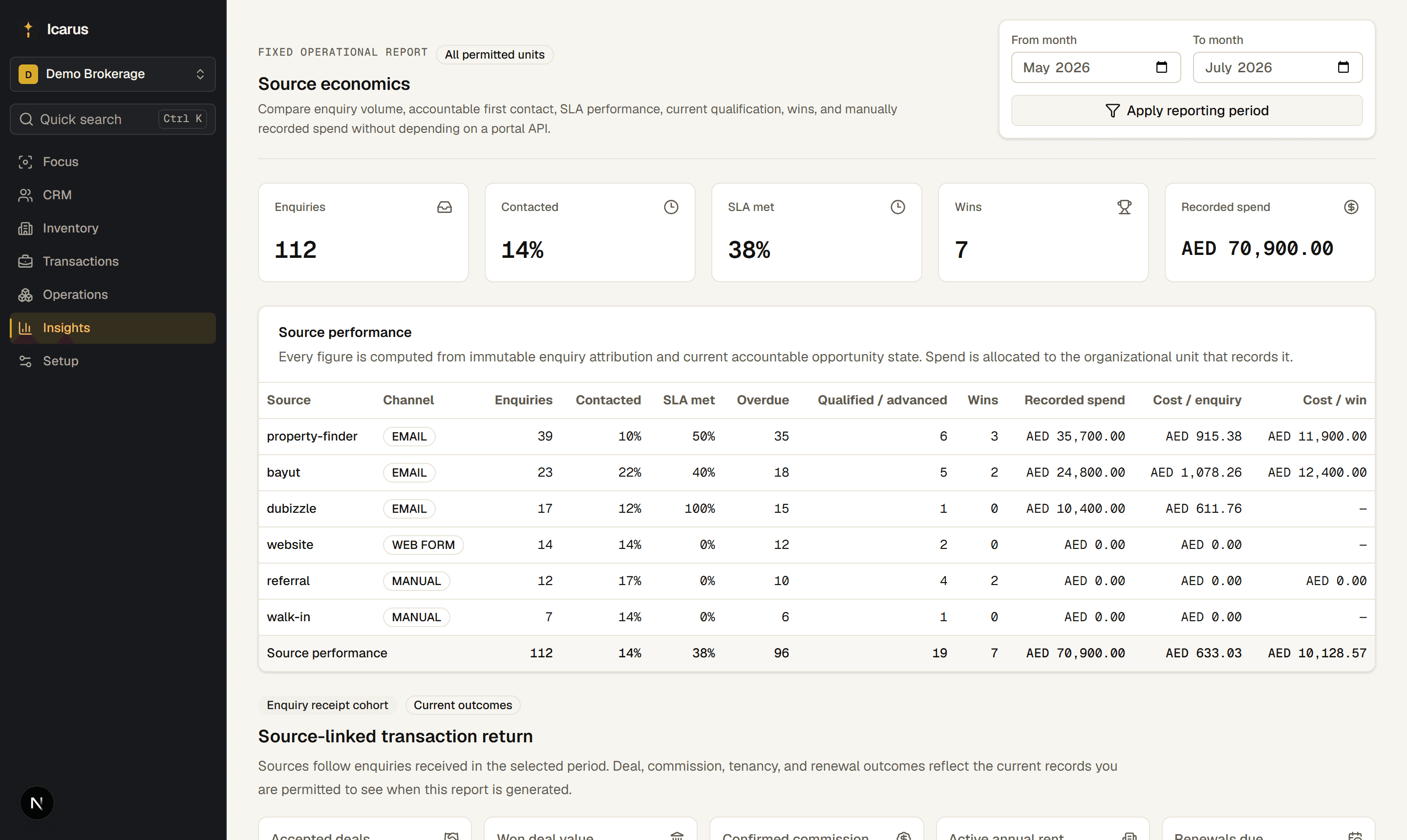Screen dimensions: 1407x840
Task: Click the filter funnel icon on Apply button
Action: pos(1112,110)
